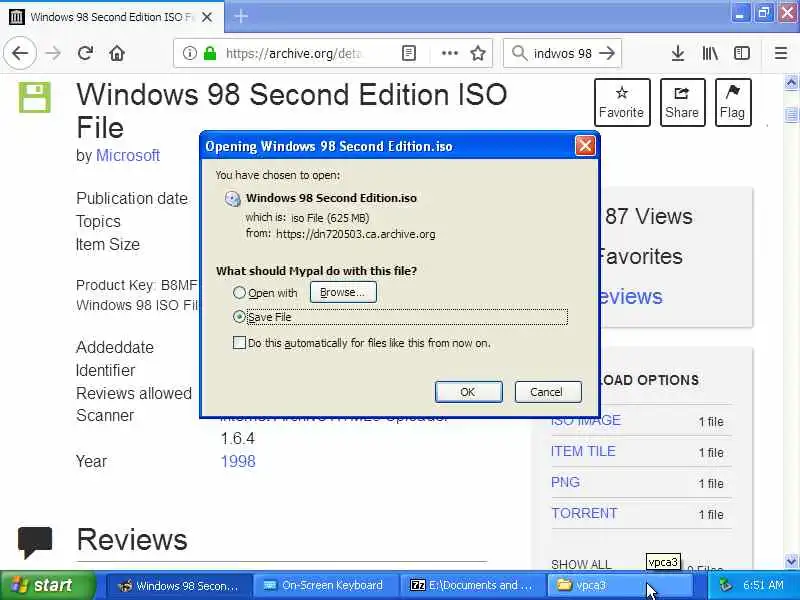The height and width of the screenshot is (600, 800).
Task: Switch to Windows 98 Second Edition ISO tab
Action: coord(112,17)
